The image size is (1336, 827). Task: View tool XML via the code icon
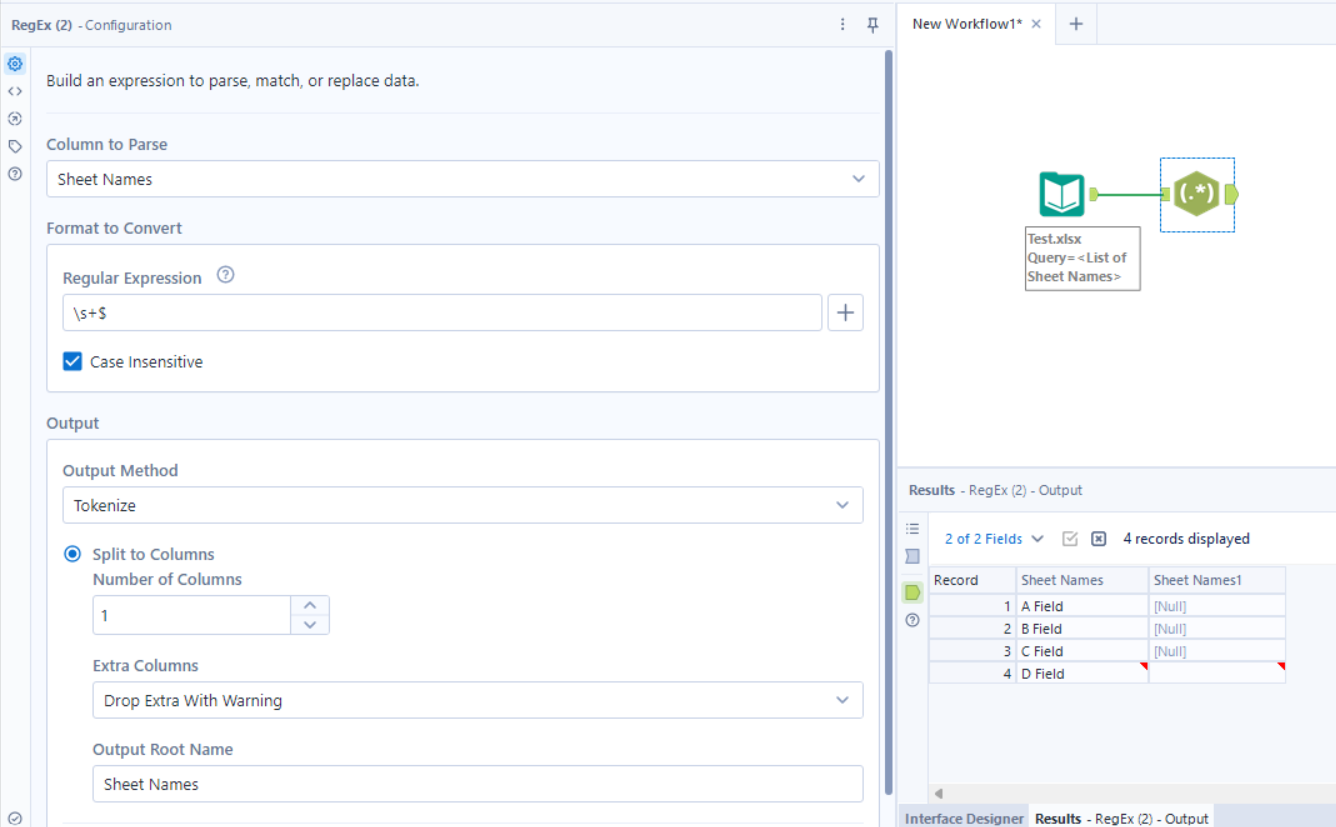14,91
